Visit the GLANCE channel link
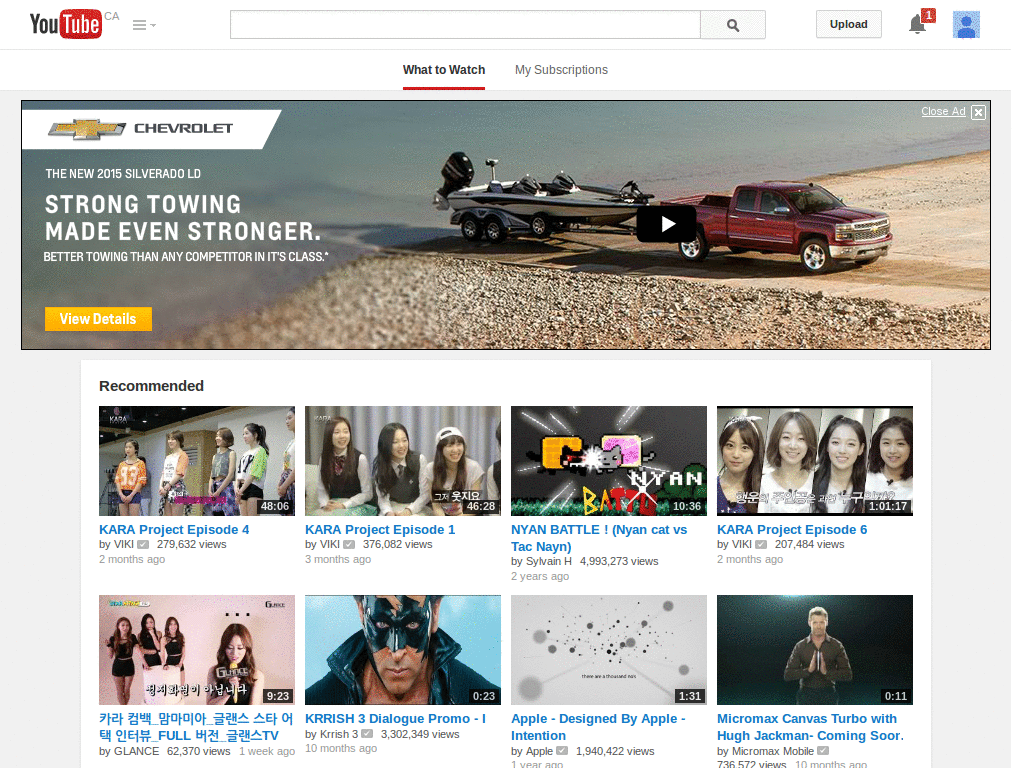This screenshot has height=768, width=1024. click(x=136, y=751)
